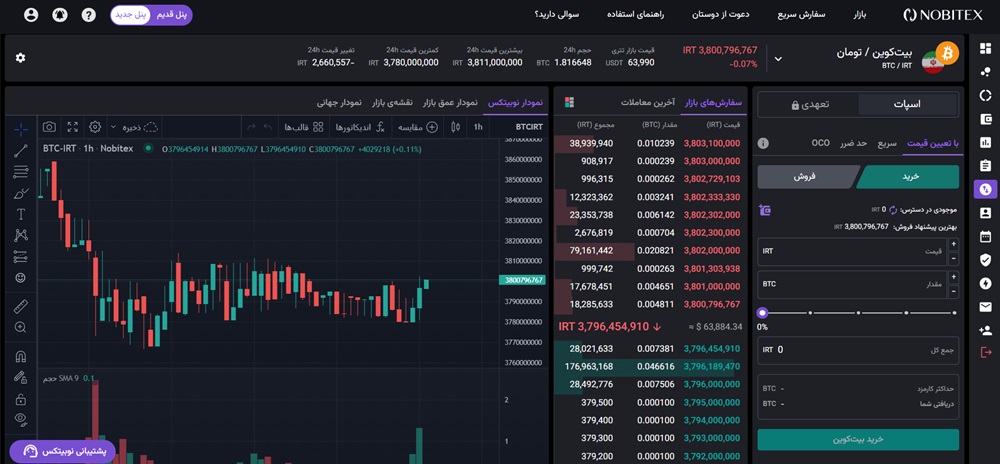Open the chart save layout dropdown
The height and width of the screenshot is (464, 1000).
click(x=114, y=127)
